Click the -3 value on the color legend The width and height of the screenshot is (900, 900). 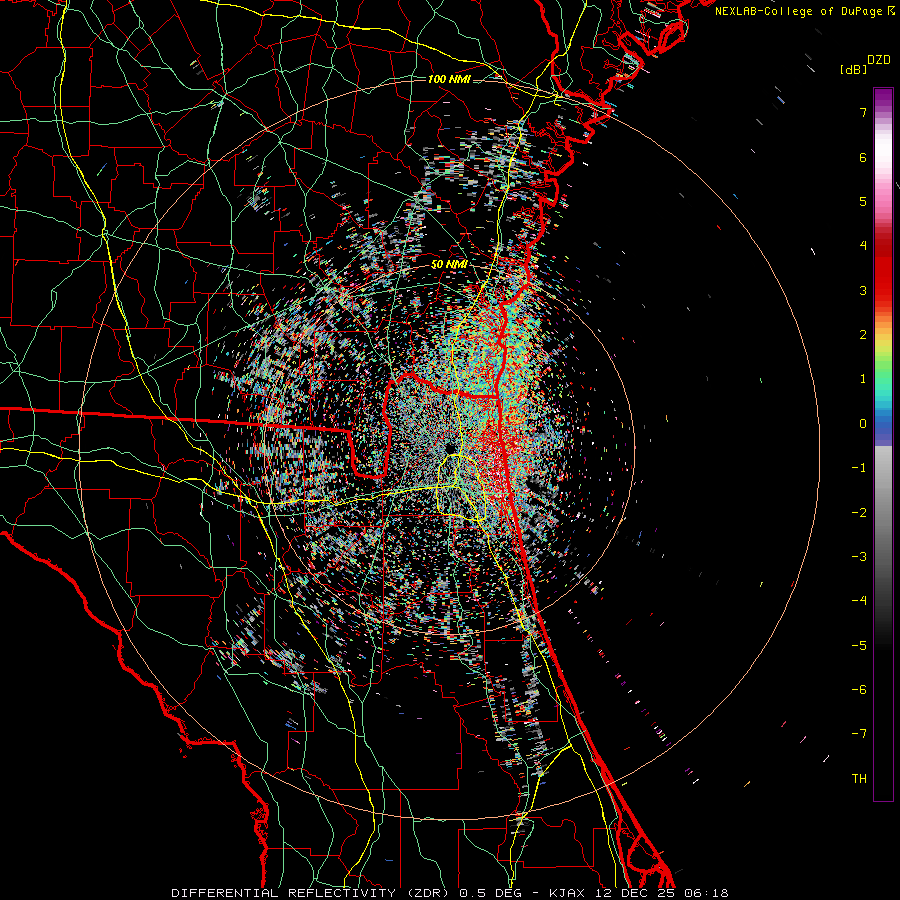pos(859,556)
